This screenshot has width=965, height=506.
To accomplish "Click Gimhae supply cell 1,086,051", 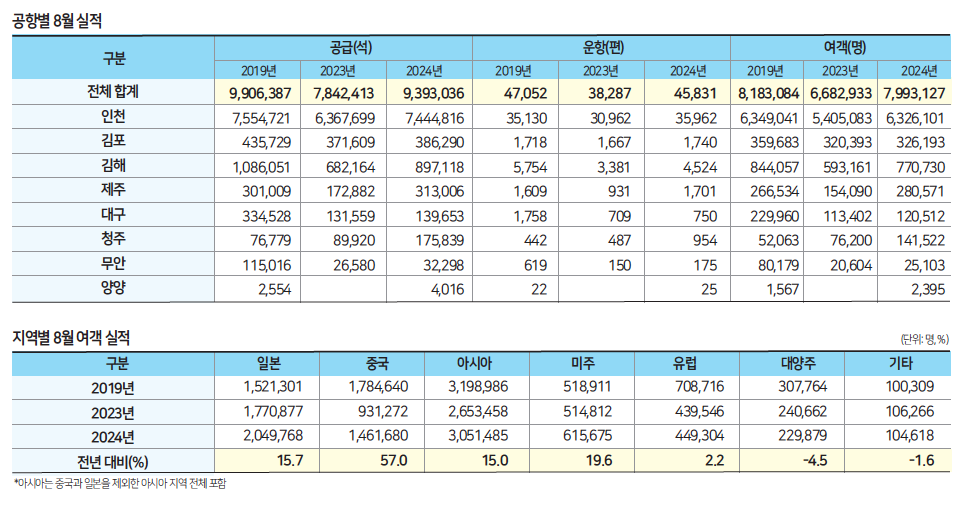I will coord(262,167).
